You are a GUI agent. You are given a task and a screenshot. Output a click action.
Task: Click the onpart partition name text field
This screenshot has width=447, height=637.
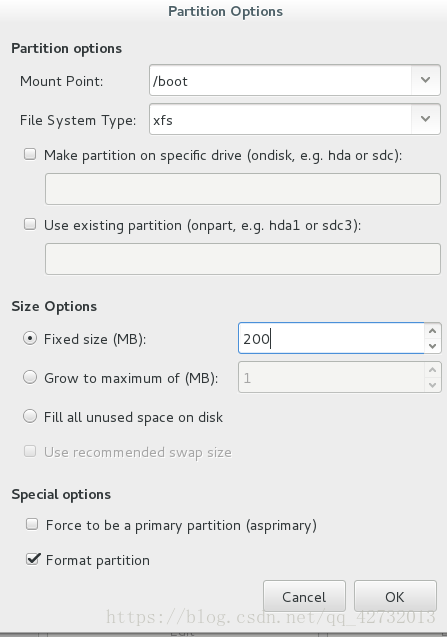pos(243,259)
